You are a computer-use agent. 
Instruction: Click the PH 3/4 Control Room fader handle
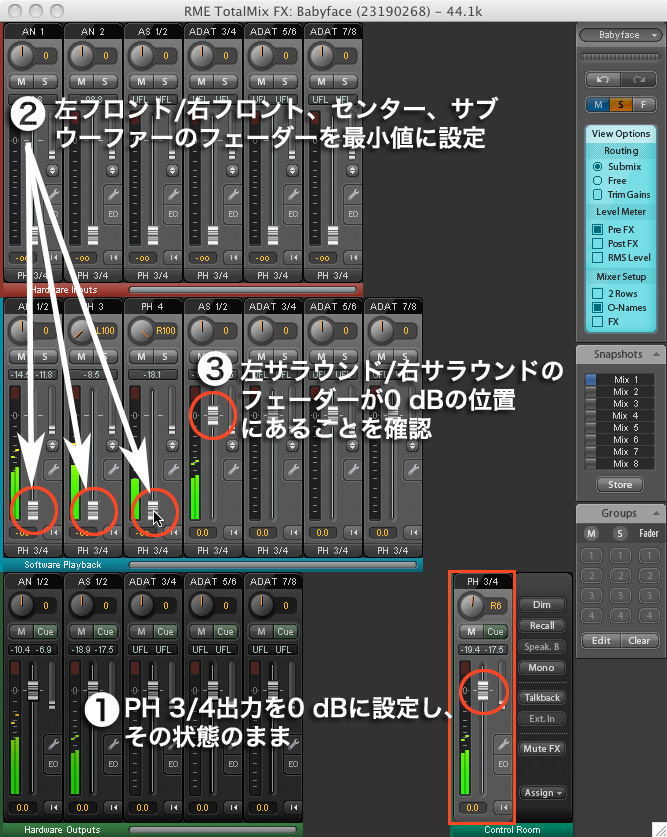tap(484, 691)
